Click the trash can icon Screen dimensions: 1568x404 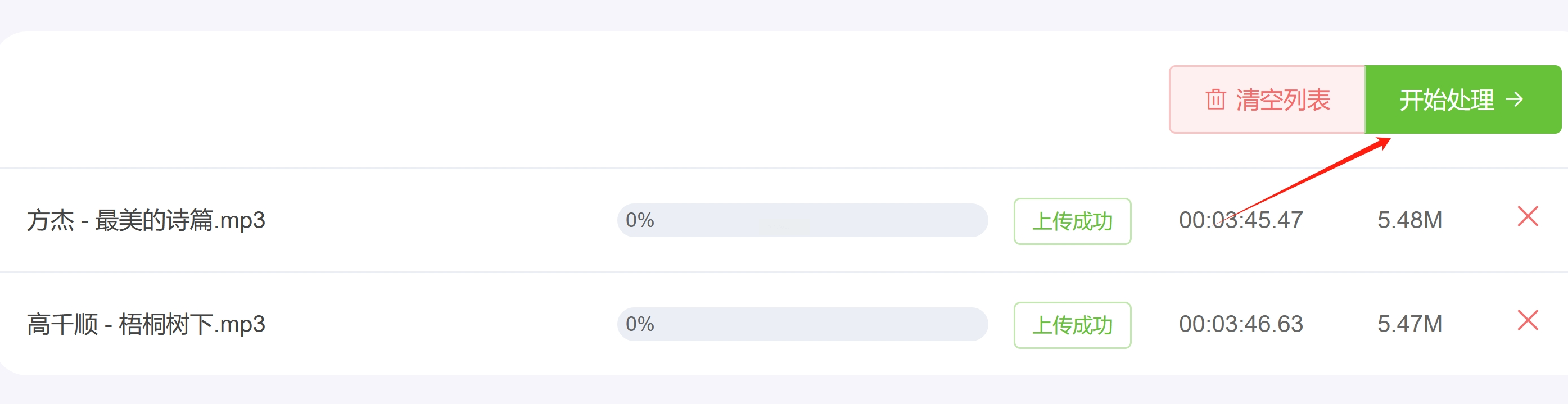pyautogui.click(x=1215, y=99)
